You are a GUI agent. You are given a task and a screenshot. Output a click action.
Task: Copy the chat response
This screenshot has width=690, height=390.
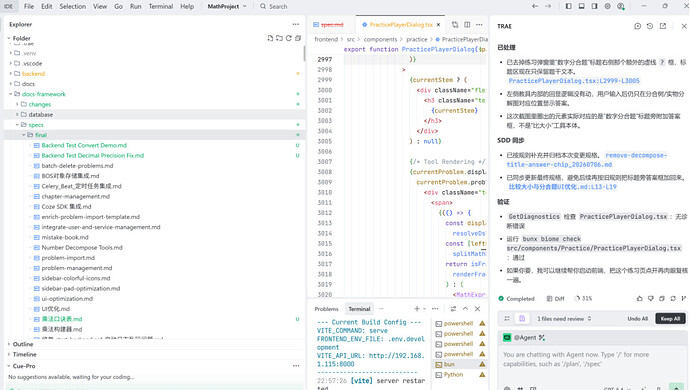[662, 298]
